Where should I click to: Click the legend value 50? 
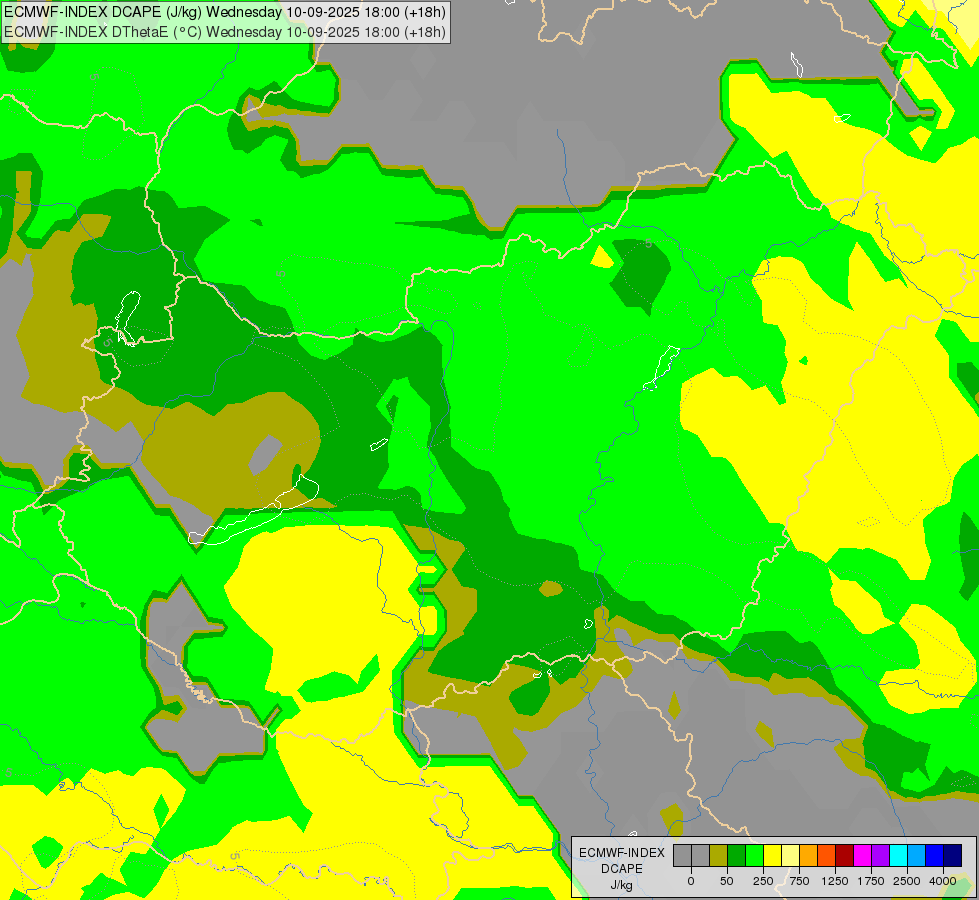727,881
